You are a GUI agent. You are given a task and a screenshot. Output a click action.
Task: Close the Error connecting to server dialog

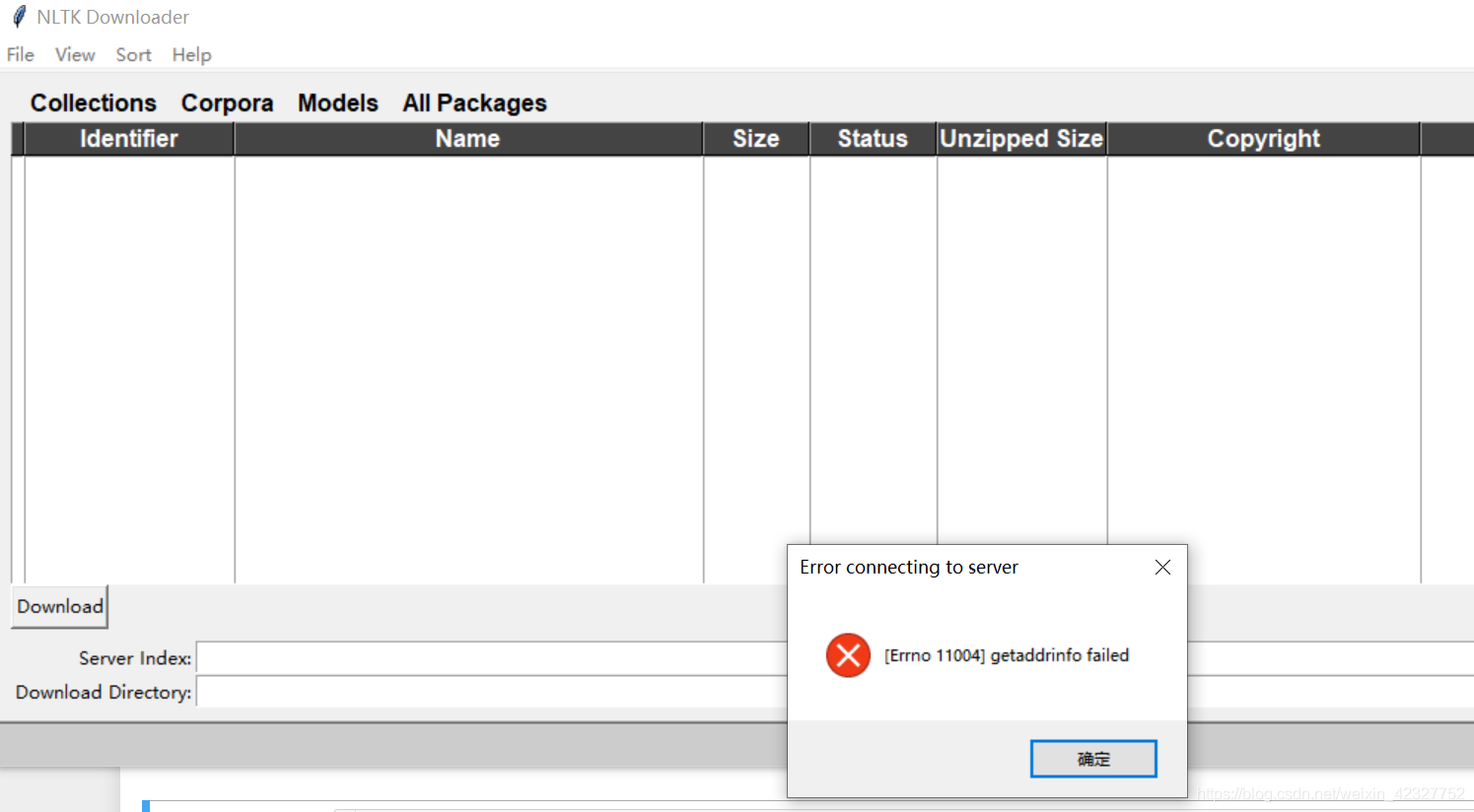coord(1162,568)
